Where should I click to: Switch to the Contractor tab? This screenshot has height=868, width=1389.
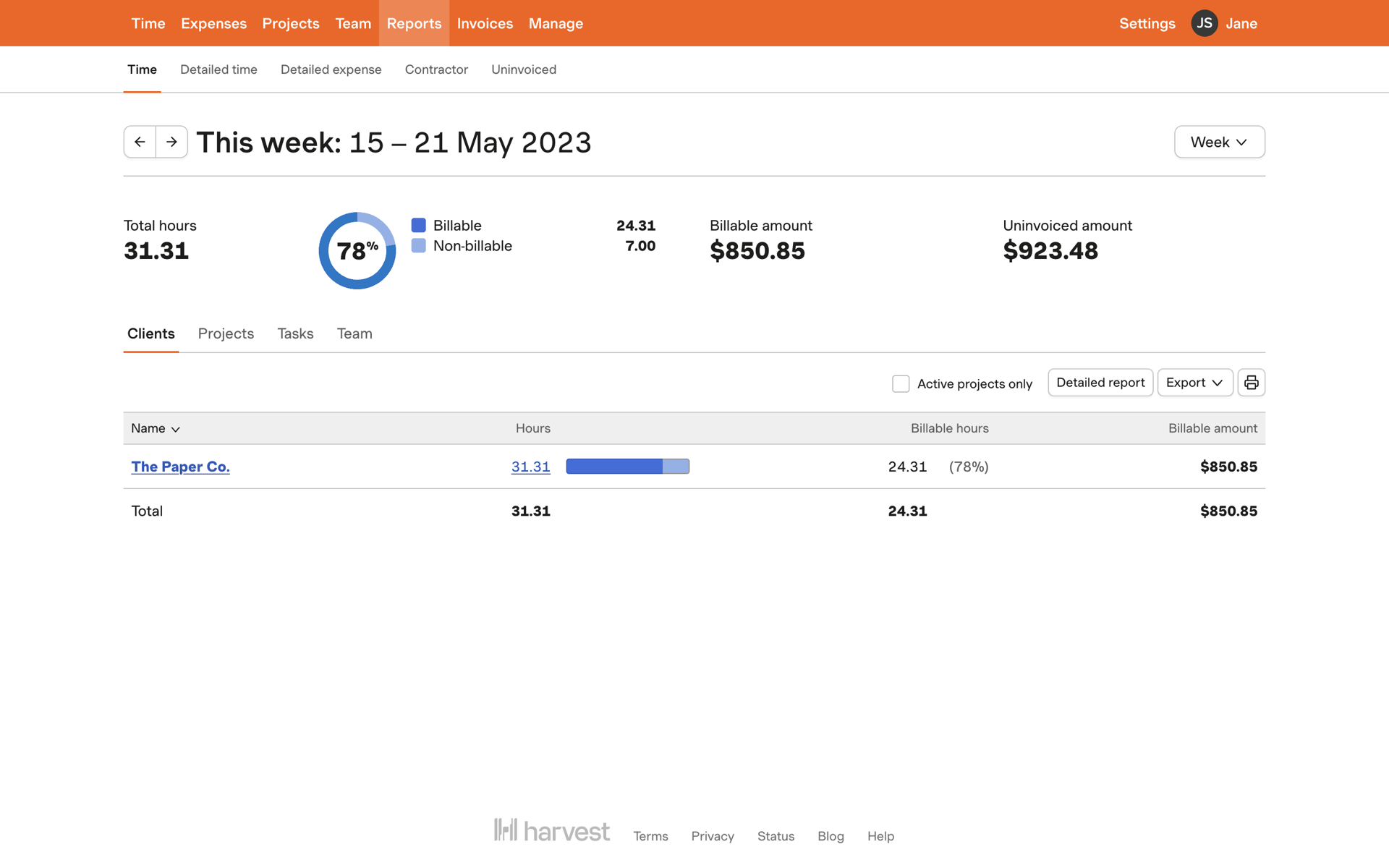pyautogui.click(x=436, y=69)
